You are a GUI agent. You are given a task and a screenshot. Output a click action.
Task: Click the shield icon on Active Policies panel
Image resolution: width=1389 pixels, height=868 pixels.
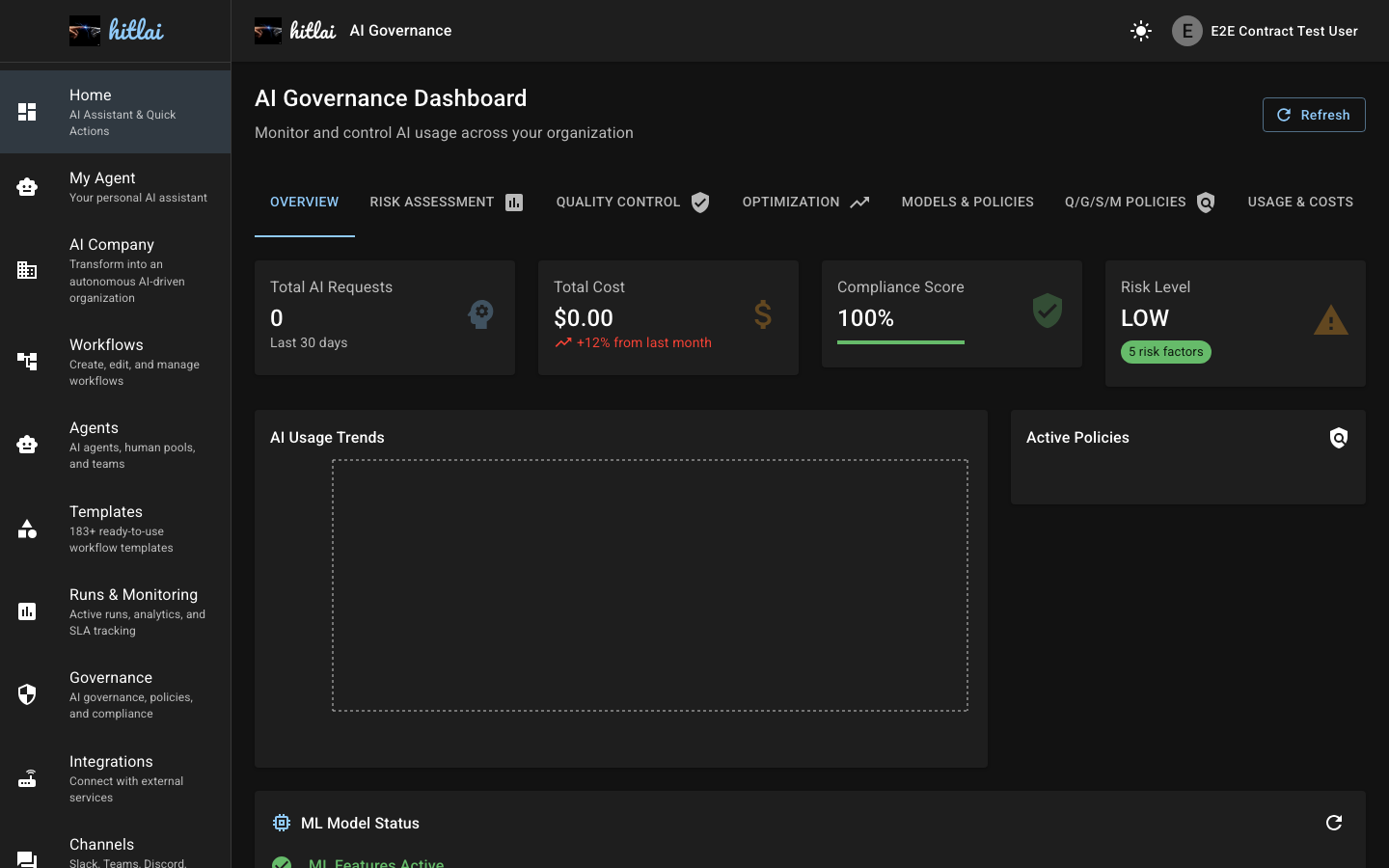coord(1339,438)
